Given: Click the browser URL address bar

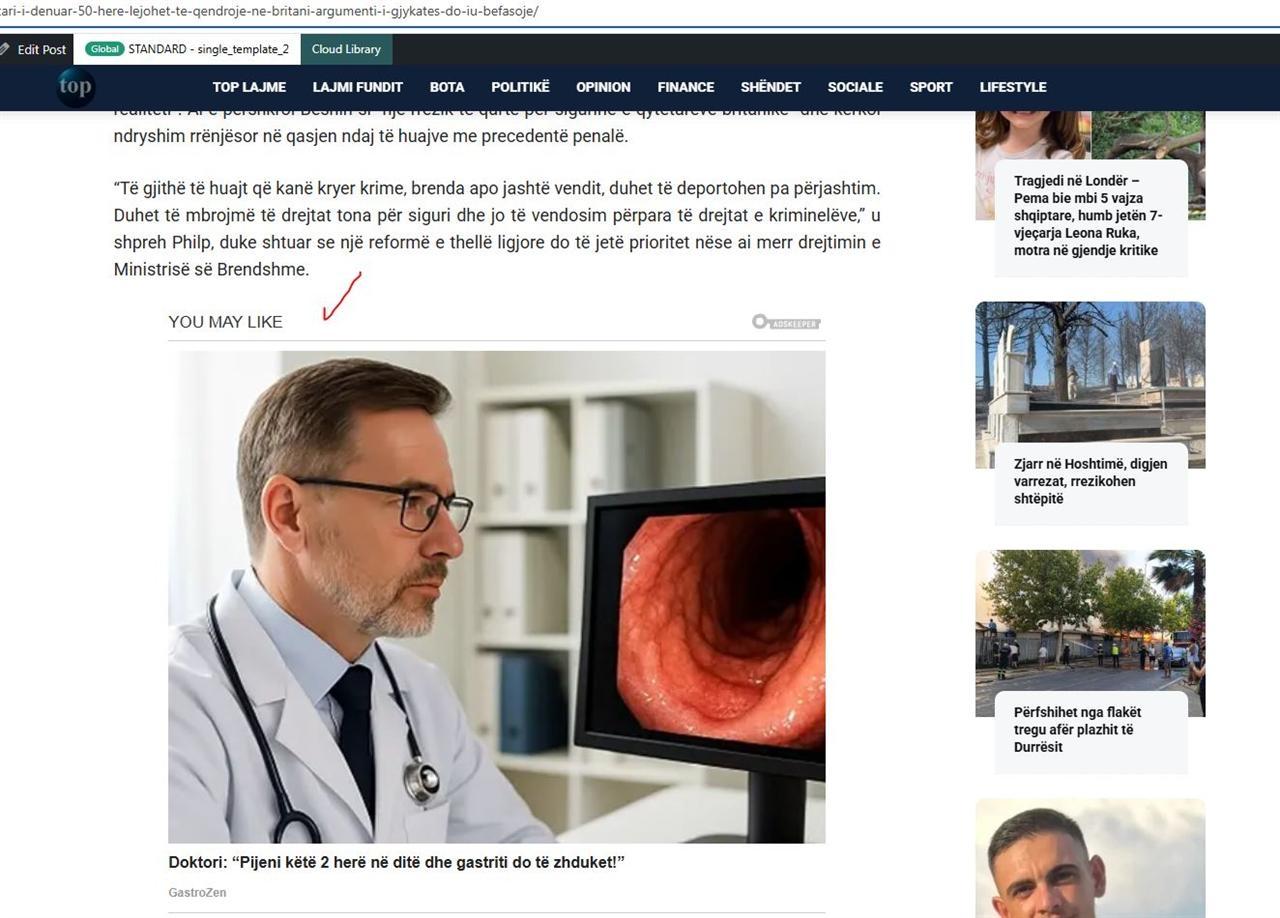Looking at the screenshot, I should pyautogui.click(x=640, y=11).
